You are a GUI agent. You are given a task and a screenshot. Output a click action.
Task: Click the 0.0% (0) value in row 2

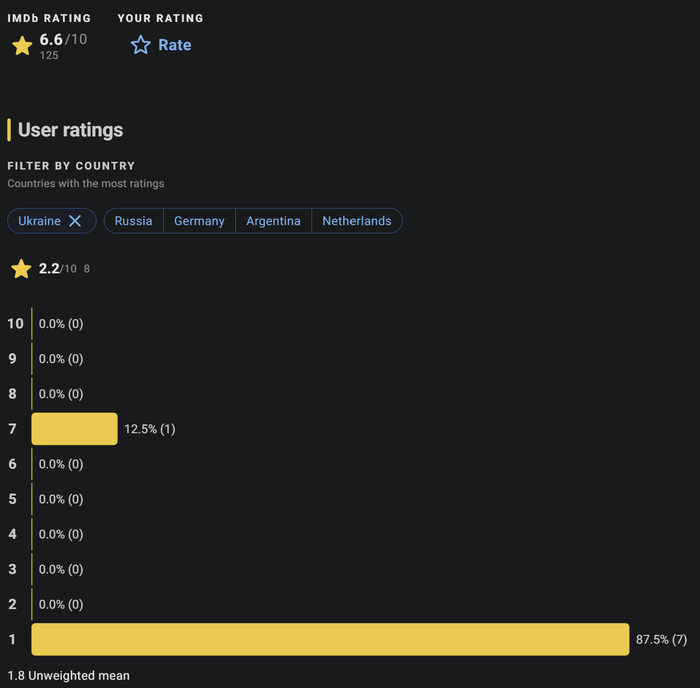[61, 604]
